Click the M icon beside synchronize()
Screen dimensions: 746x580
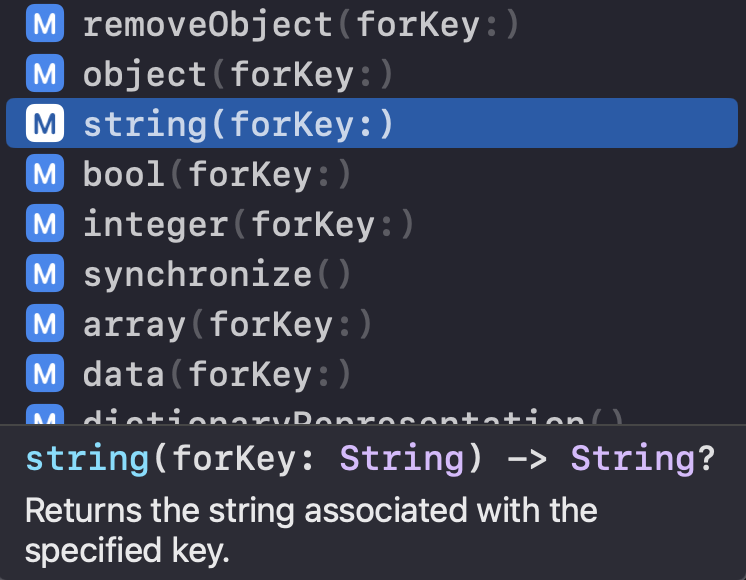pos(45,273)
